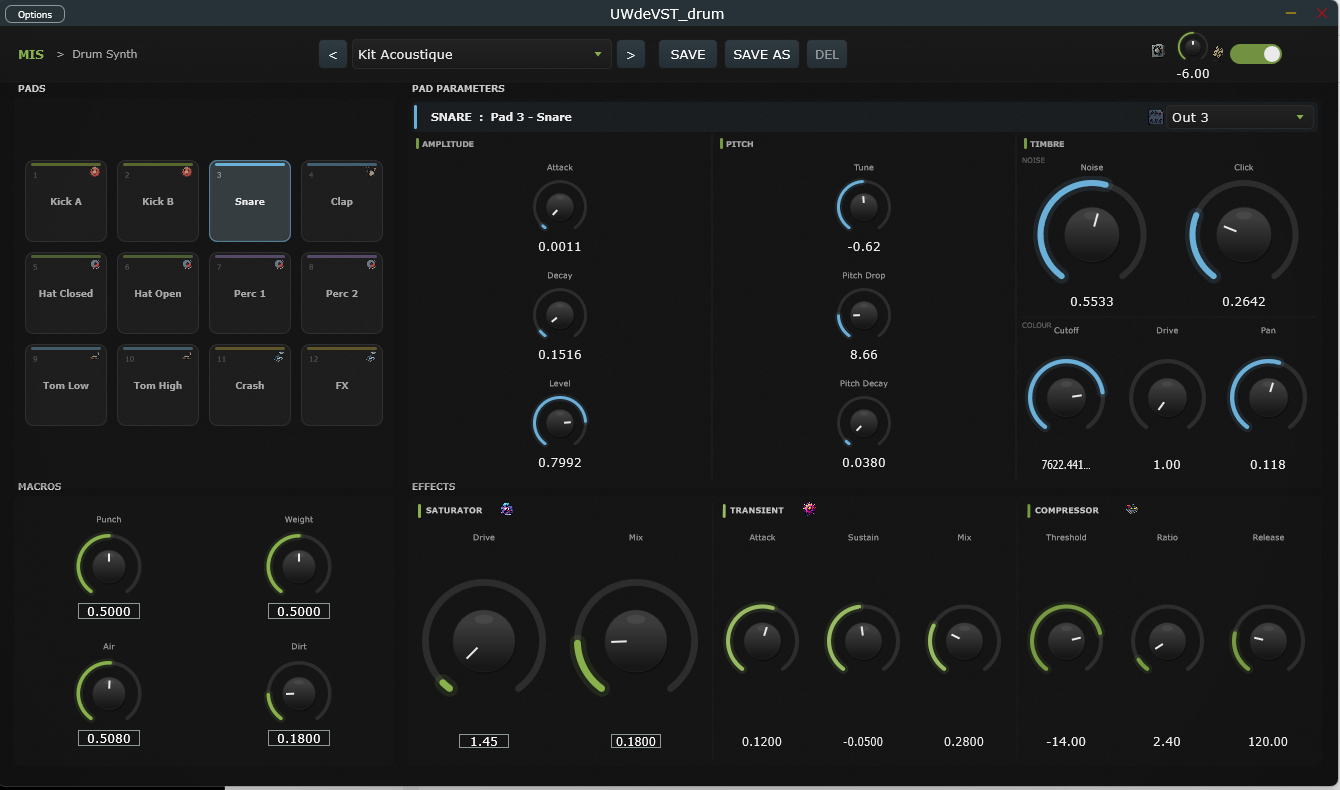Click the icon left of the power toggle
The width and height of the screenshot is (1340, 790).
[x=1218, y=52]
